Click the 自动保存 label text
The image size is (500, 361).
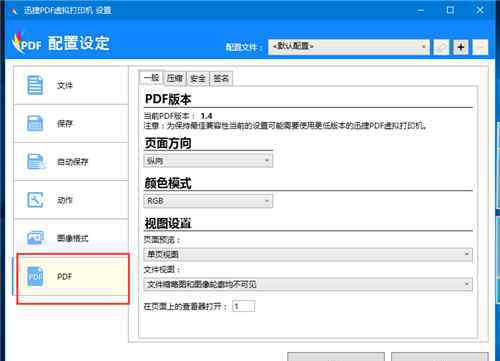tap(73, 162)
